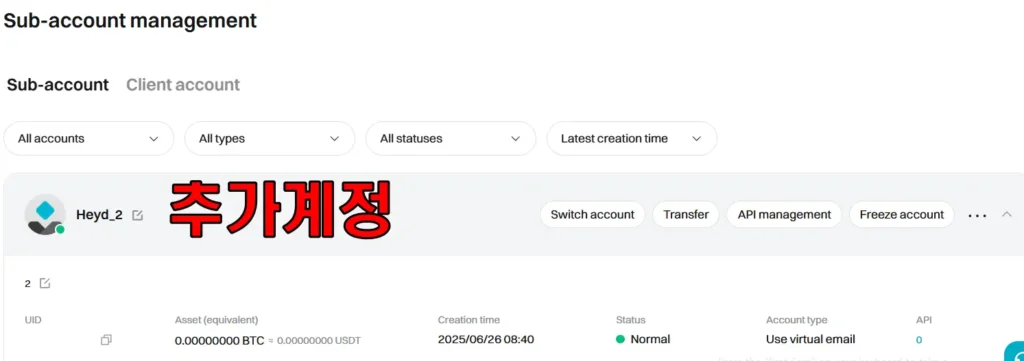Open the help chat bubble icon
The image size is (1024, 361).
[x=1014, y=351]
